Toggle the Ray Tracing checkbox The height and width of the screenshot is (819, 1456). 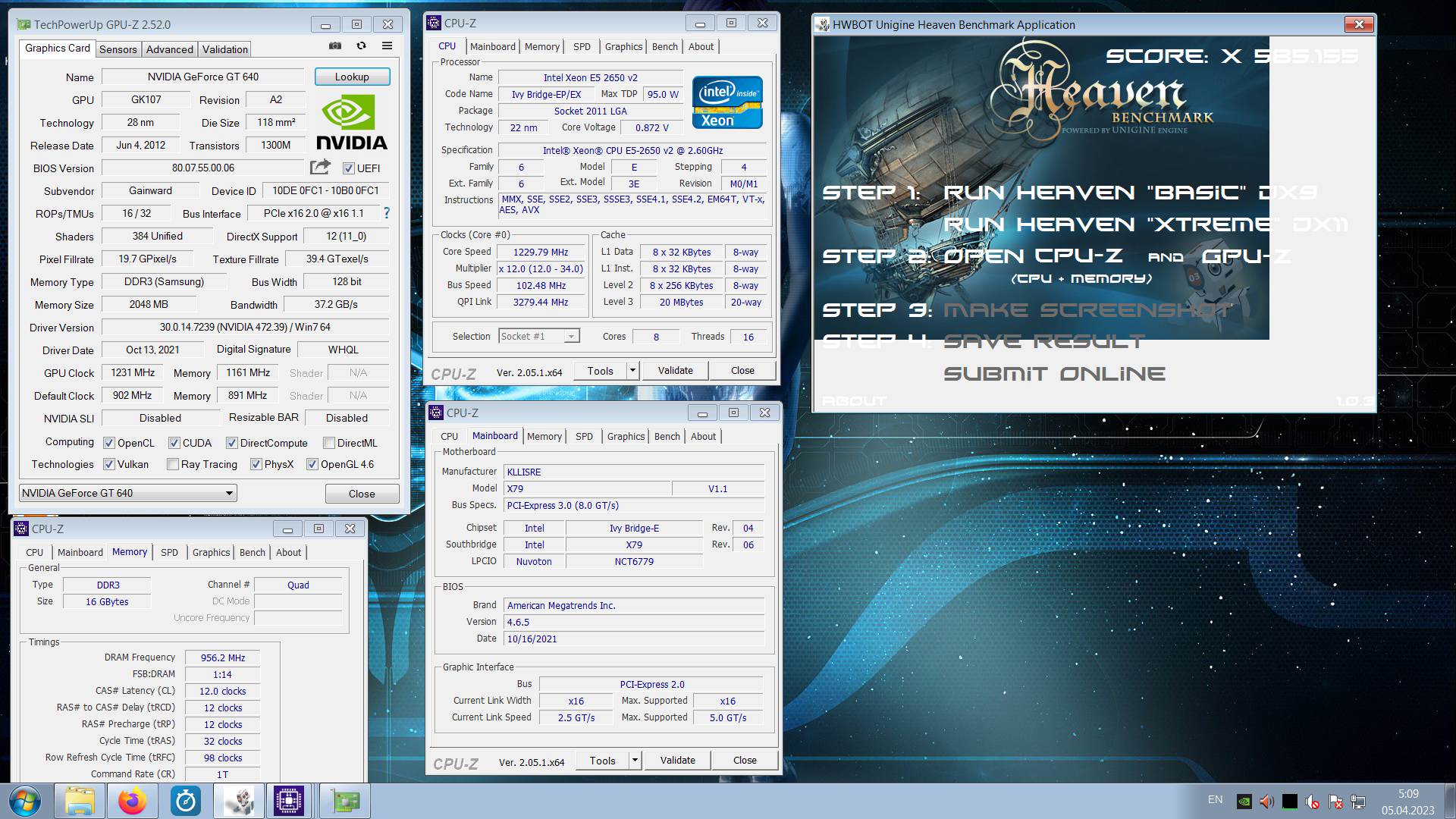pyautogui.click(x=173, y=464)
